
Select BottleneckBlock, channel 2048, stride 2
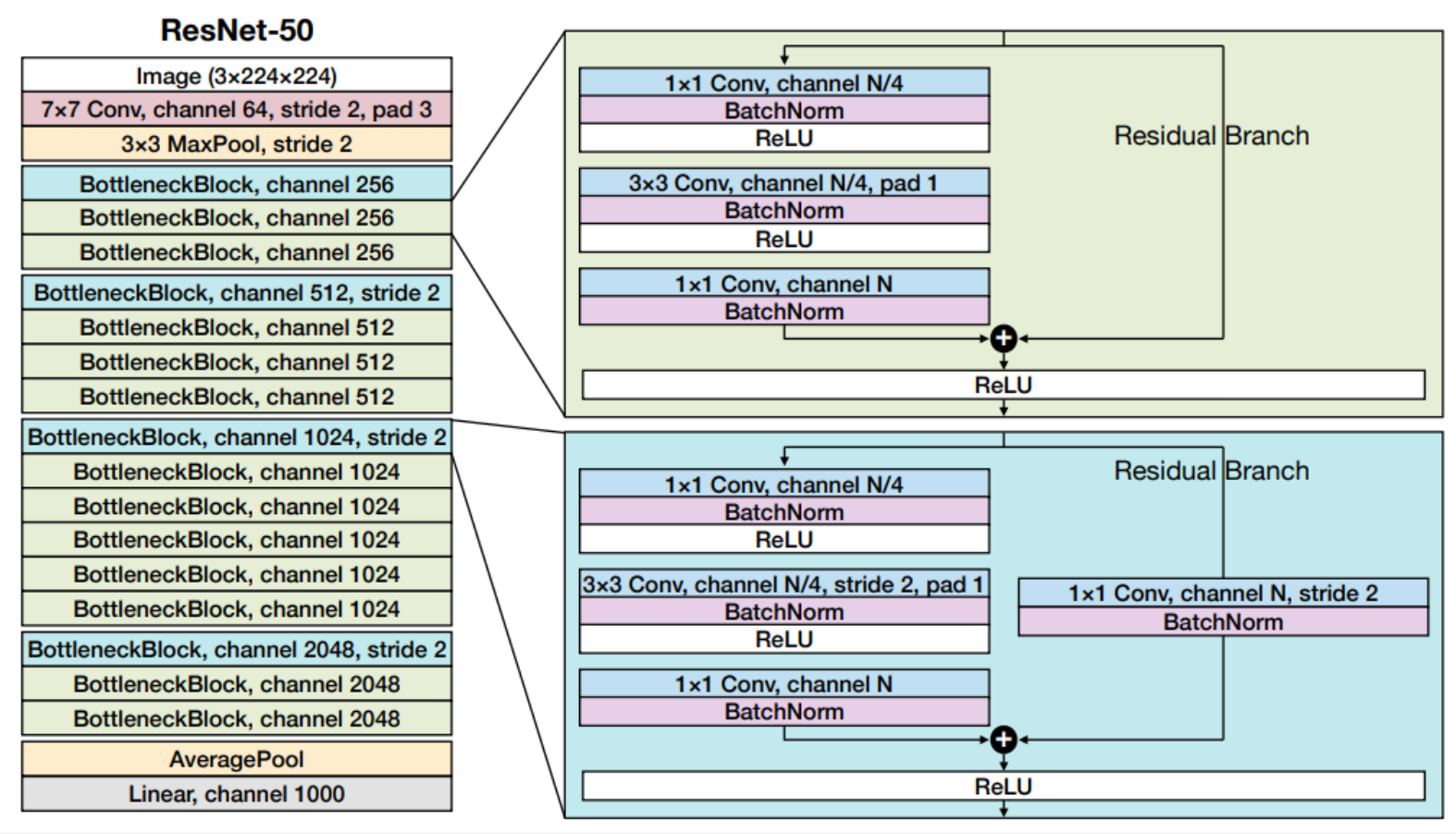click(x=237, y=649)
